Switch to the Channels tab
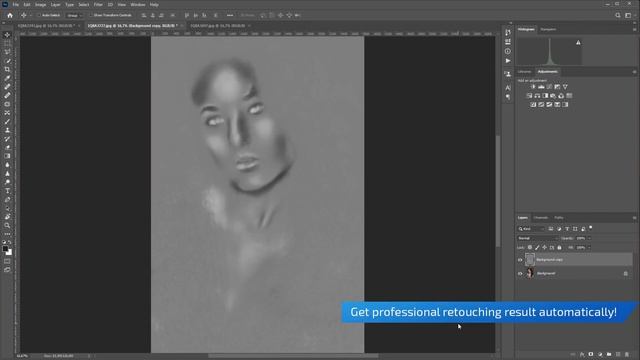 (x=541, y=218)
